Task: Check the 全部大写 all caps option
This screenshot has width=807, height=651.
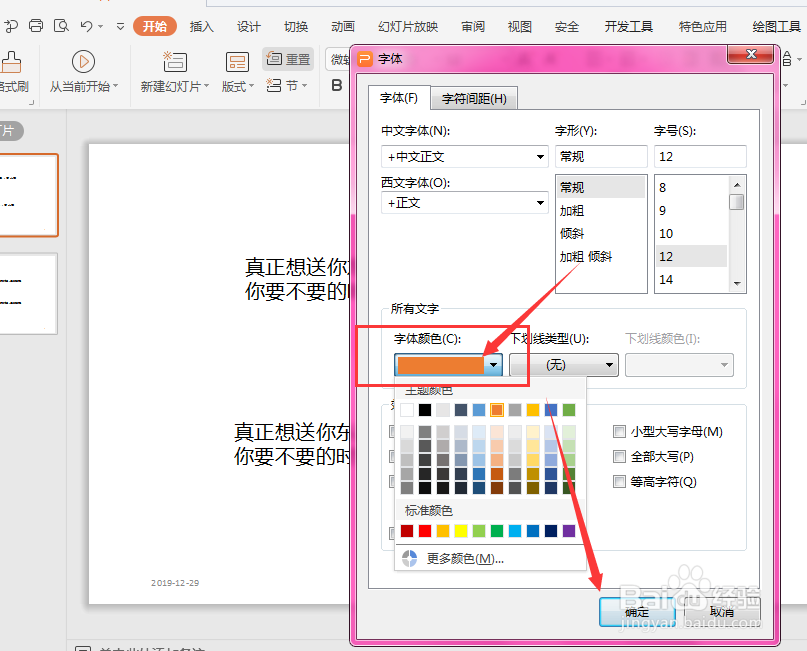Action: (x=618, y=456)
